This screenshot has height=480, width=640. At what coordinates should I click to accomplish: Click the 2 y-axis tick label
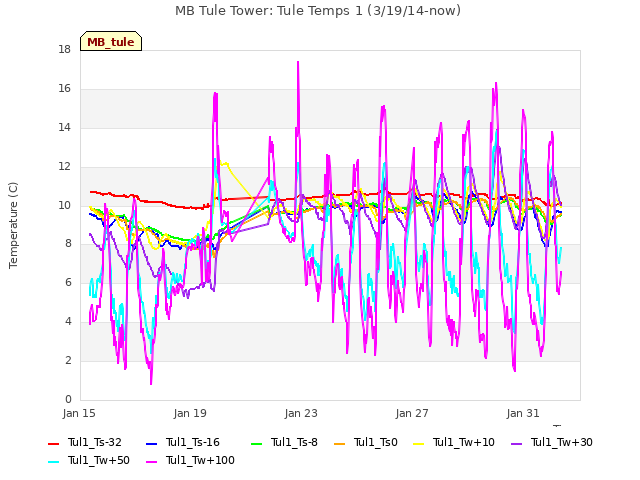click(x=68, y=361)
